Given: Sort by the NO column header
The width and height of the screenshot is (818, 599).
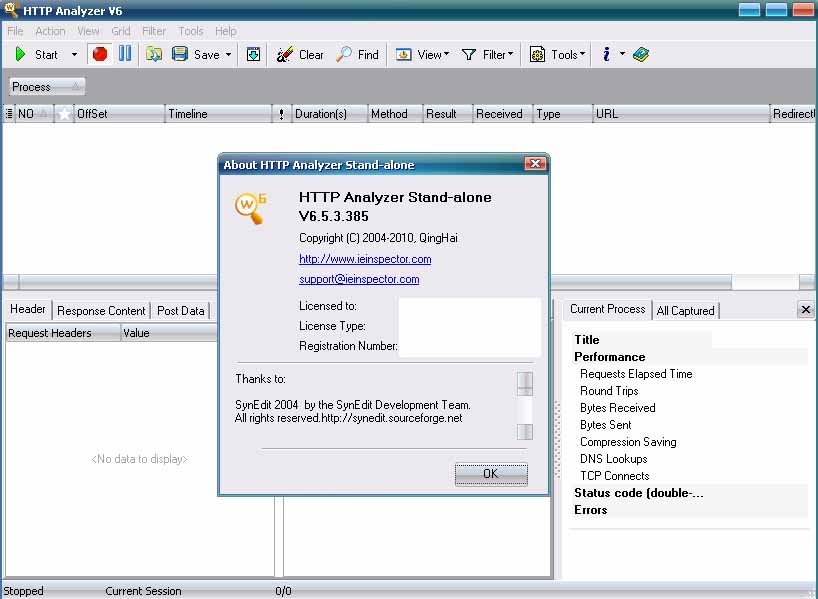Looking at the screenshot, I should 34,114.
